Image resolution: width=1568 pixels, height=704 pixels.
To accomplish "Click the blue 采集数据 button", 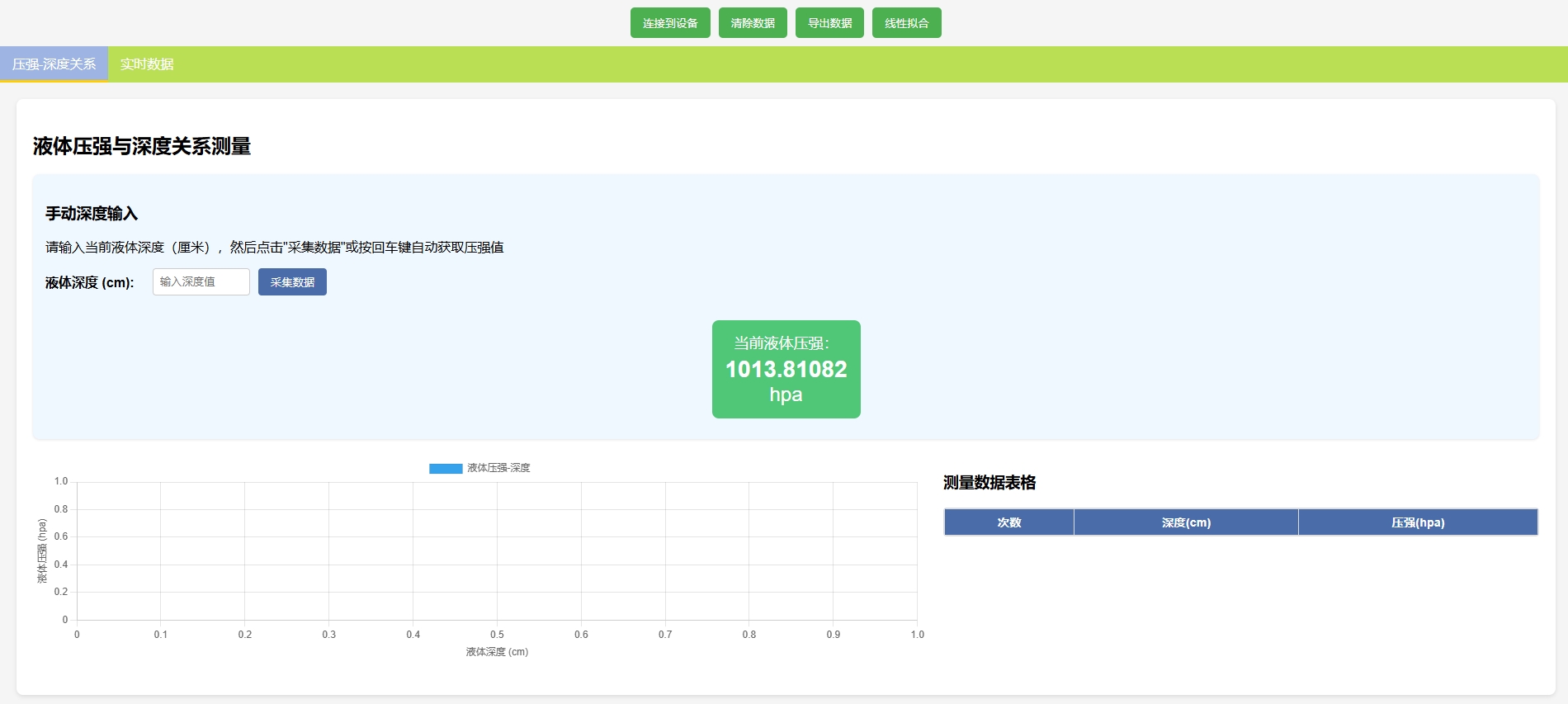I will pos(292,282).
